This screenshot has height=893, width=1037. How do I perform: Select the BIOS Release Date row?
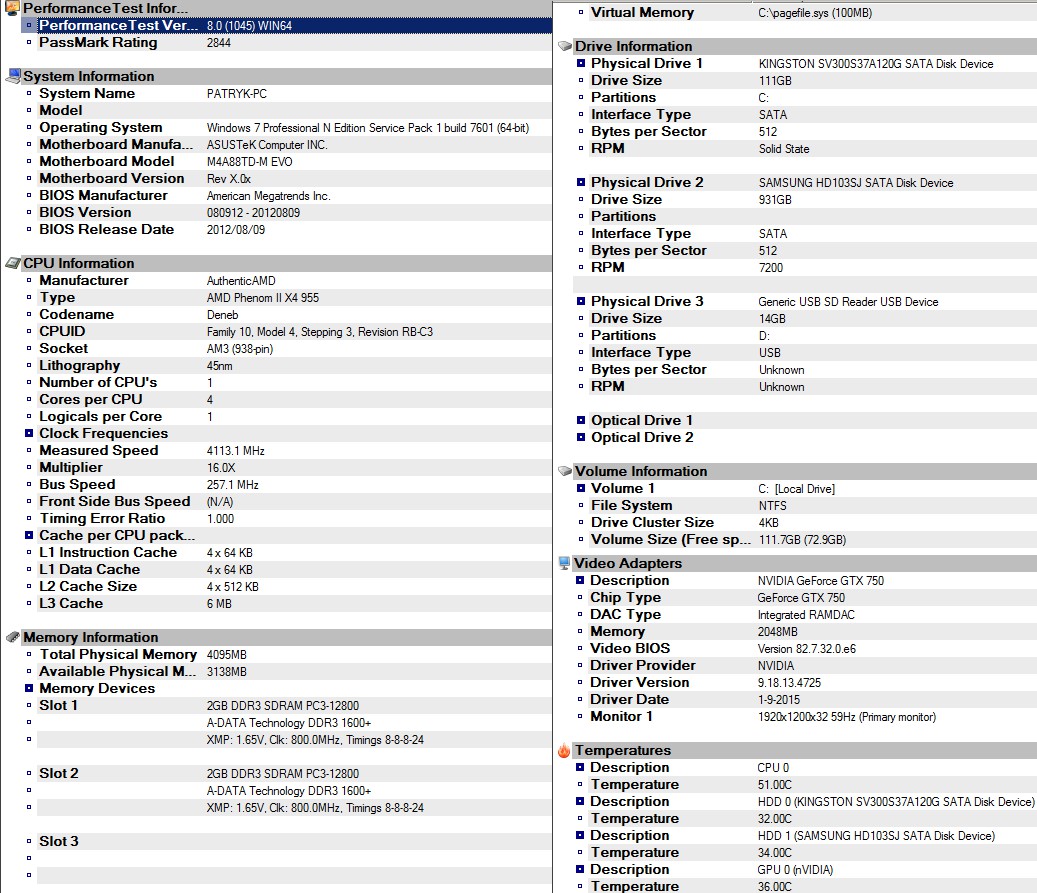tap(294, 230)
